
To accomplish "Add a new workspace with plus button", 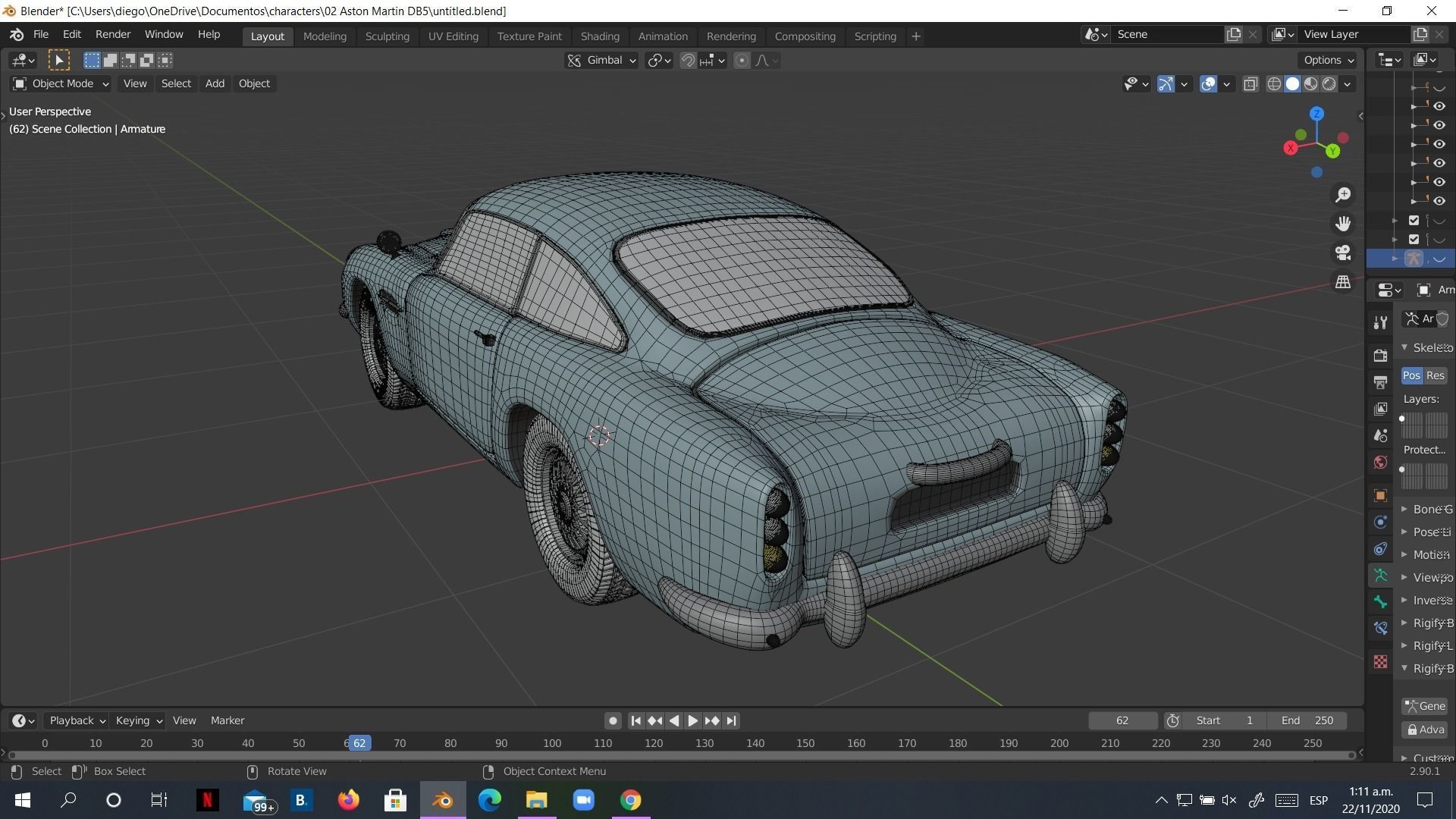I will [915, 36].
